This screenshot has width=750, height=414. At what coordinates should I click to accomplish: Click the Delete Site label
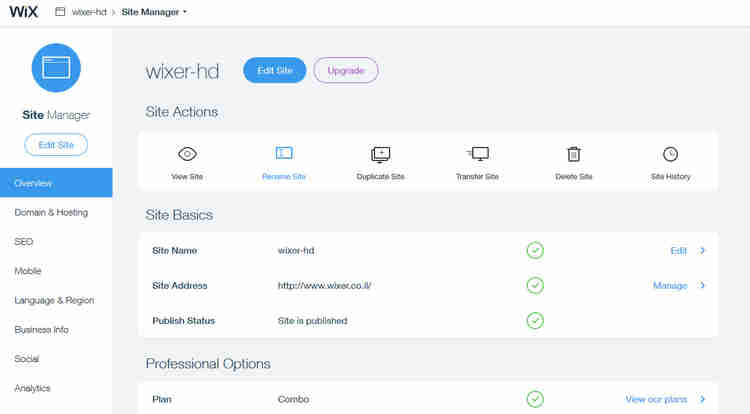tap(574, 176)
